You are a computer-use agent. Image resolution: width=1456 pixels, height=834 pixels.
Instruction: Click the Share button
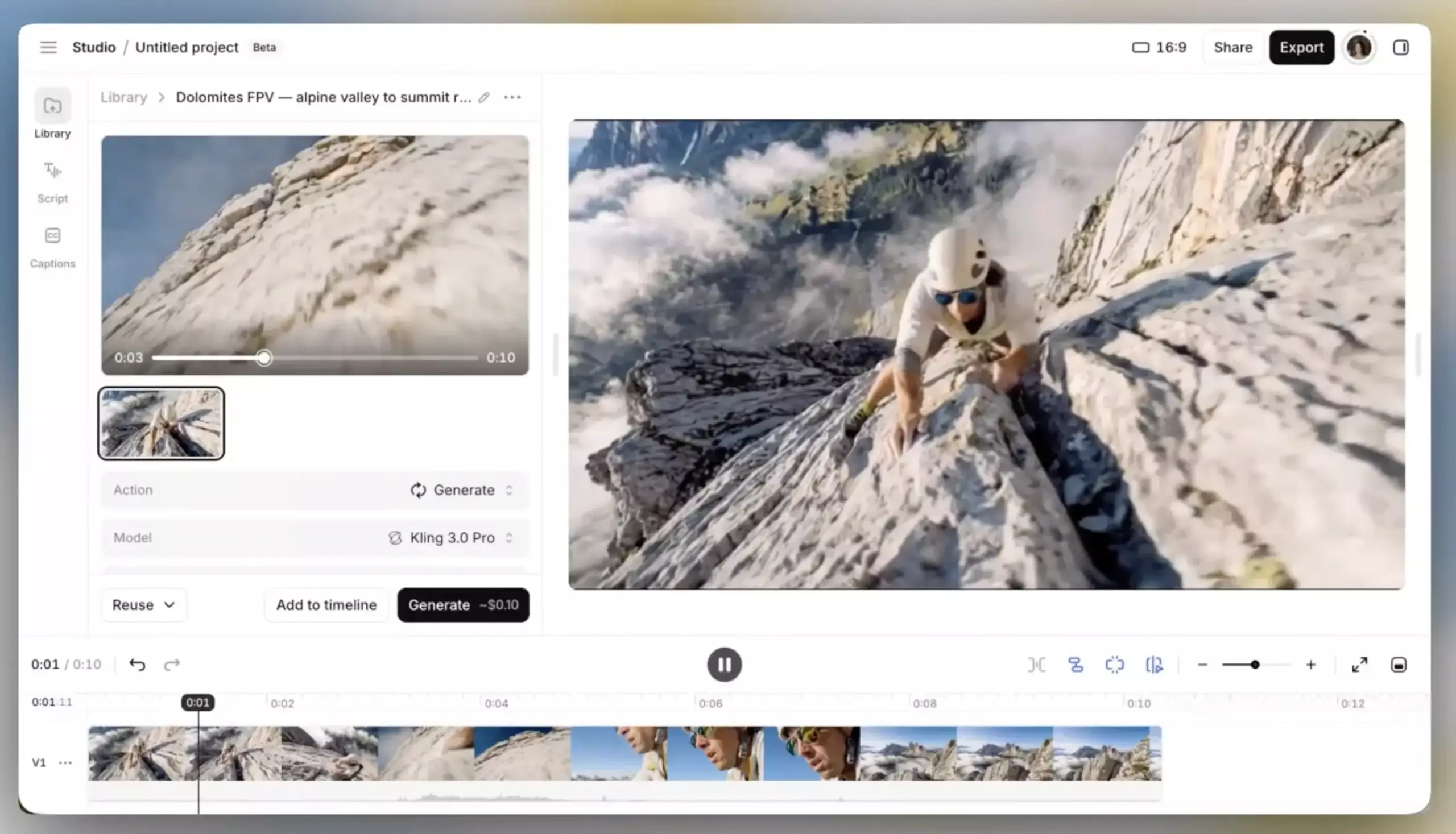click(1232, 48)
